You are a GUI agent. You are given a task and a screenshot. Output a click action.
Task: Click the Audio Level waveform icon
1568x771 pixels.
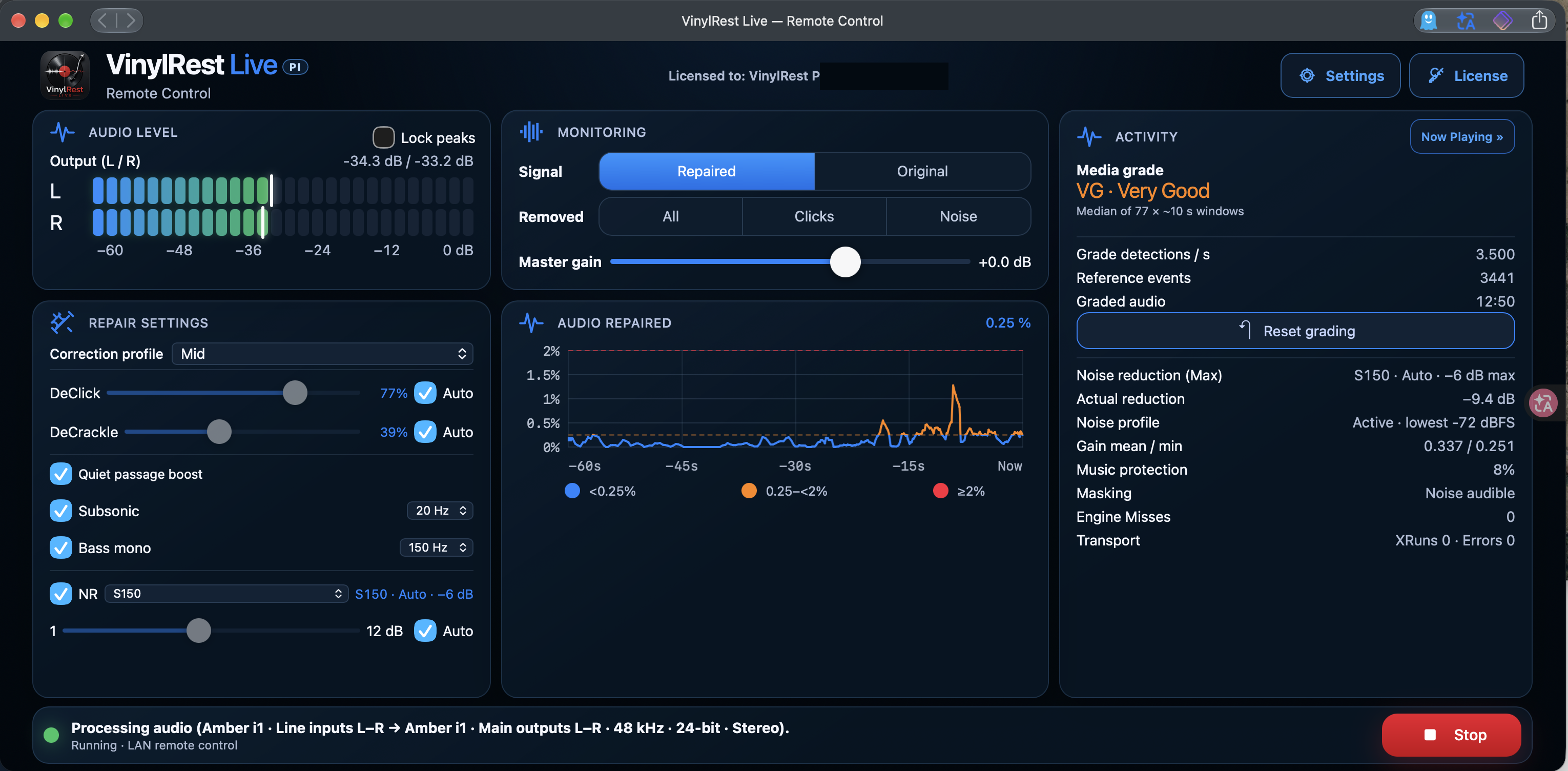pos(63,132)
